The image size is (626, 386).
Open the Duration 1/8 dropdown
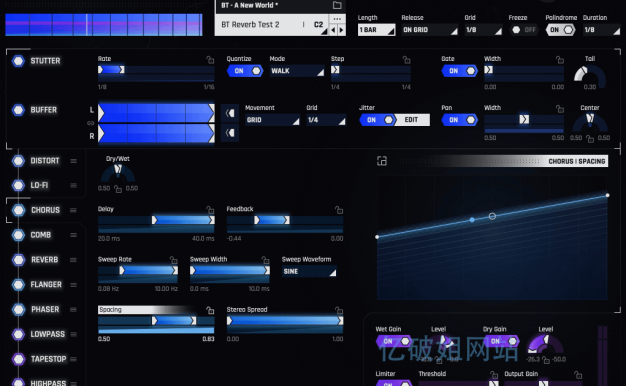pyautogui.click(x=601, y=30)
